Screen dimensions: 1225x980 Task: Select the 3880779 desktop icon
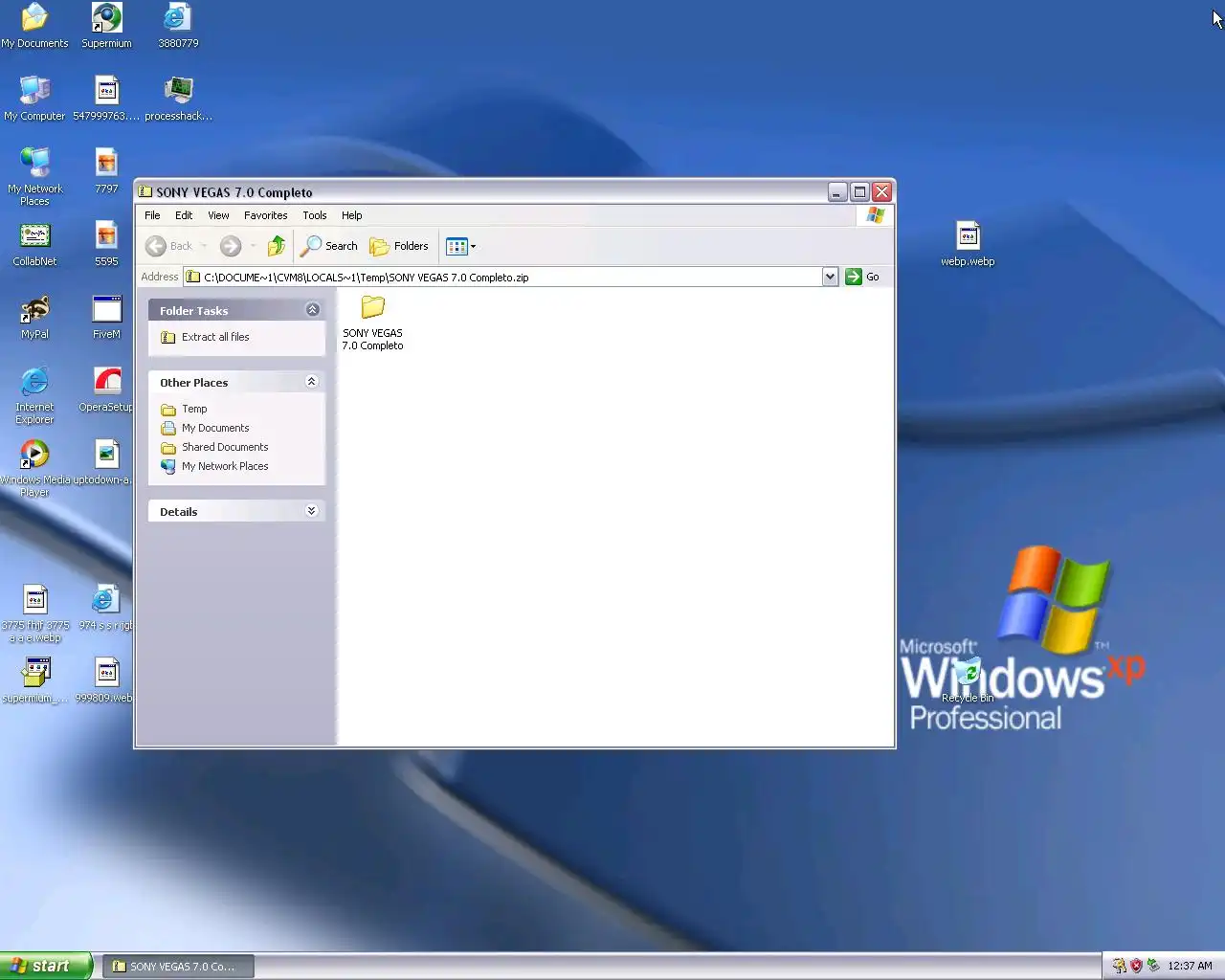[x=178, y=26]
